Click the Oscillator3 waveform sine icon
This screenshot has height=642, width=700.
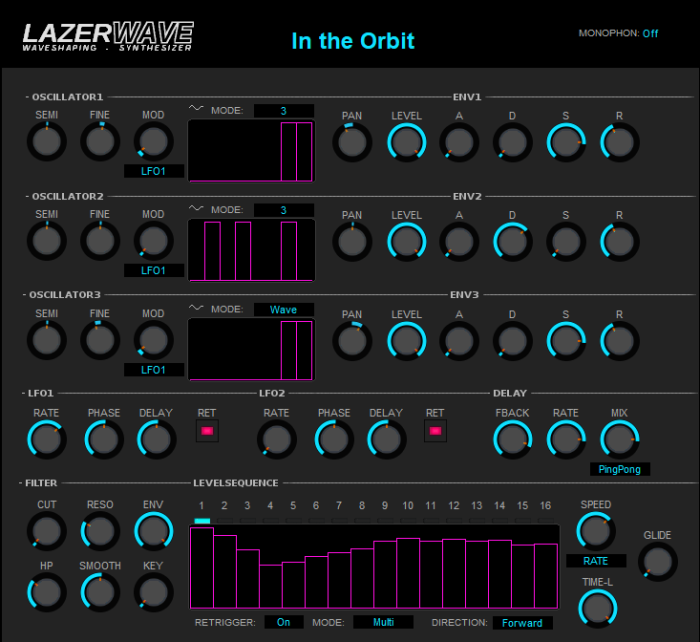196,307
